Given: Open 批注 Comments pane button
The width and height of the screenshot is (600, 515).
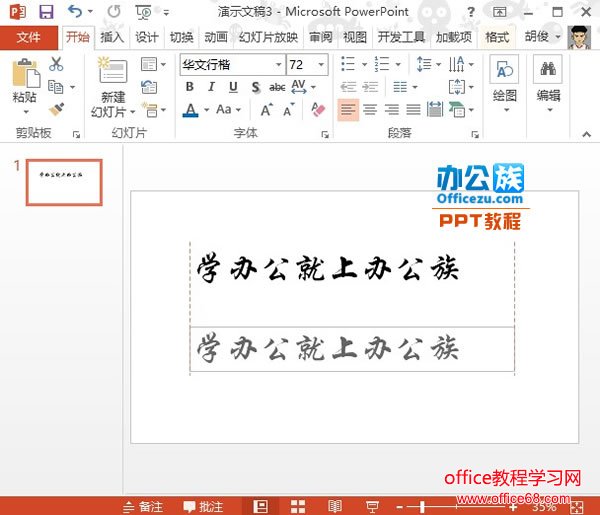Looking at the screenshot, I should [x=203, y=507].
